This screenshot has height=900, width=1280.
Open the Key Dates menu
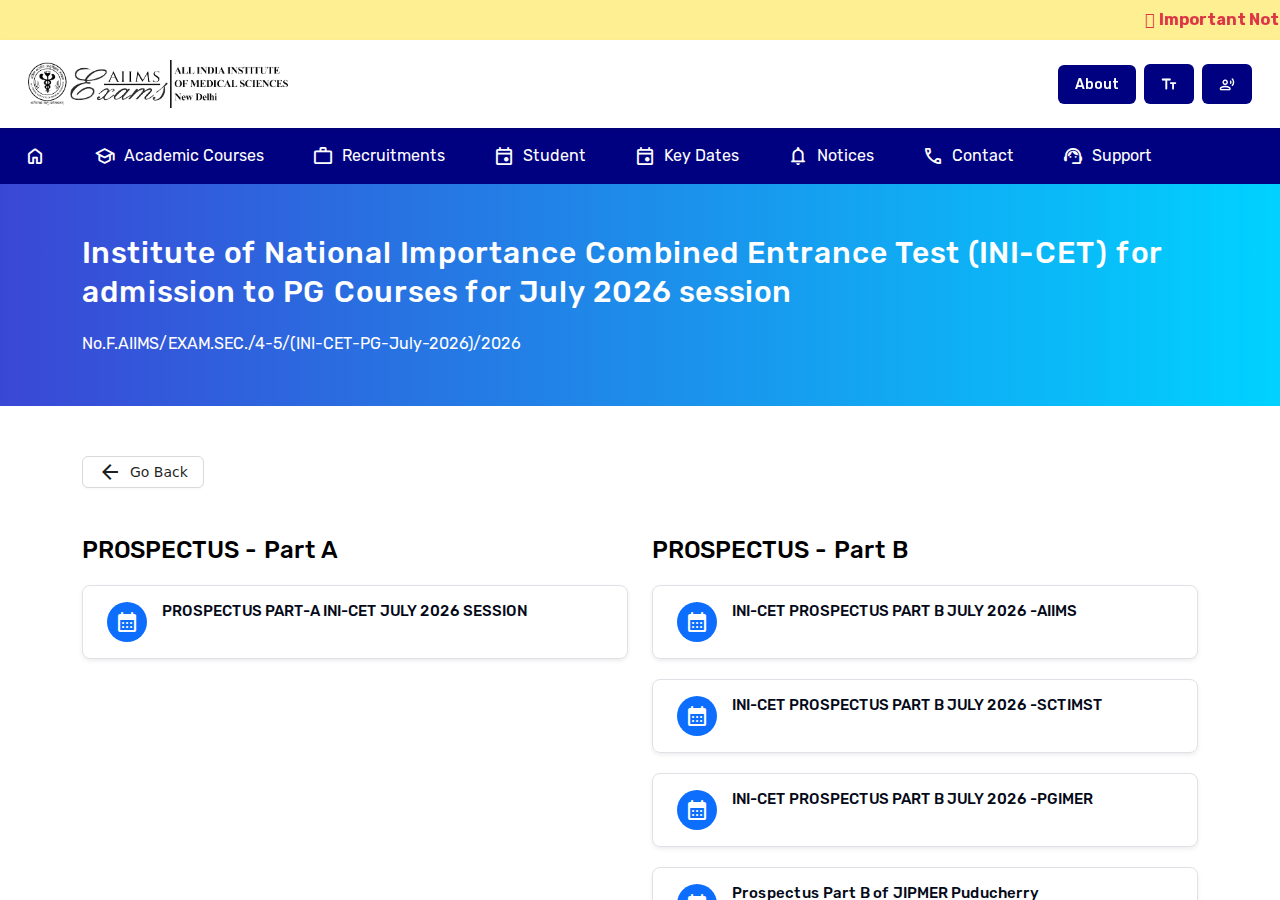pyautogui.click(x=688, y=156)
